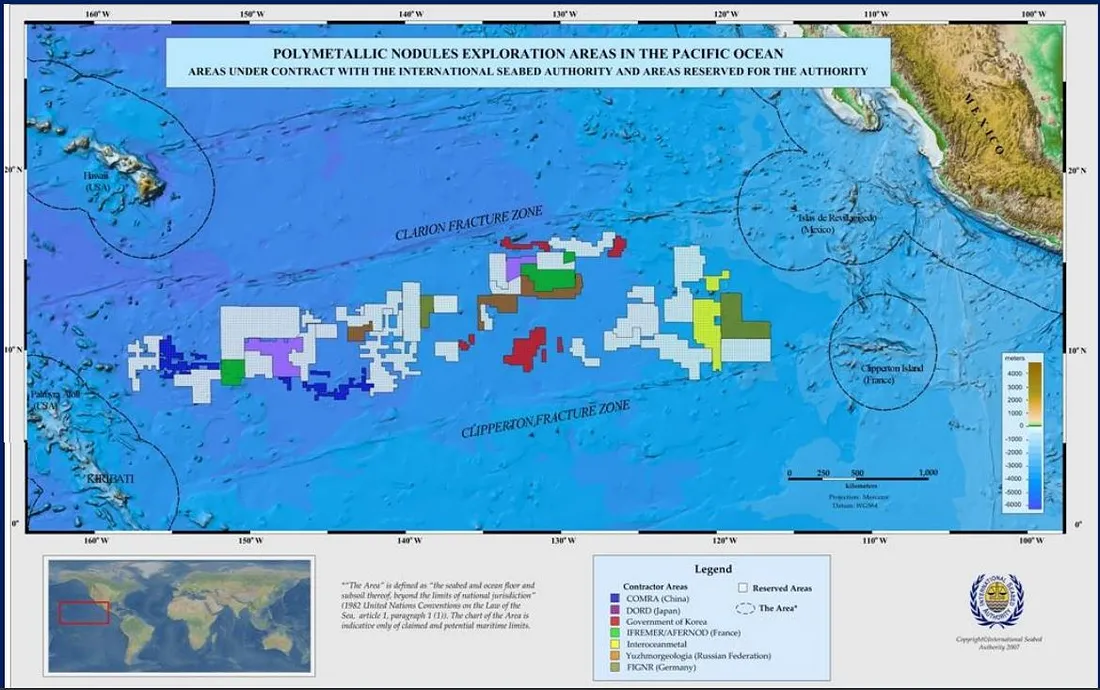Click the red rectangle on the world inset map
Image resolution: width=1100 pixels, height=690 pixels.
(x=84, y=613)
